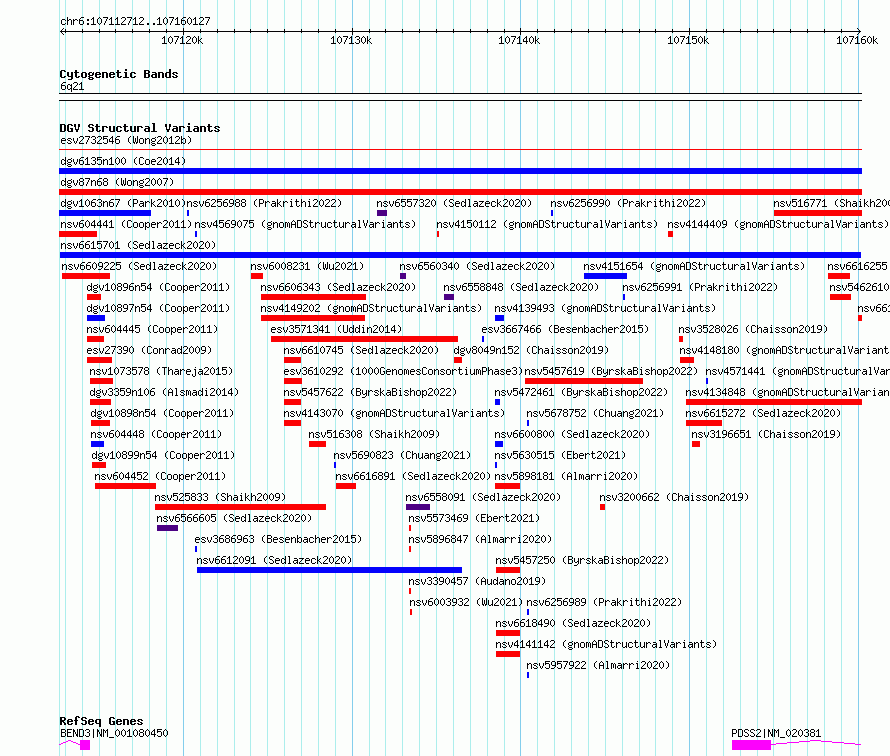Viewport: 890px width, 756px height.
Task: Click the 107150k ruler position label
Action: pos(688,40)
